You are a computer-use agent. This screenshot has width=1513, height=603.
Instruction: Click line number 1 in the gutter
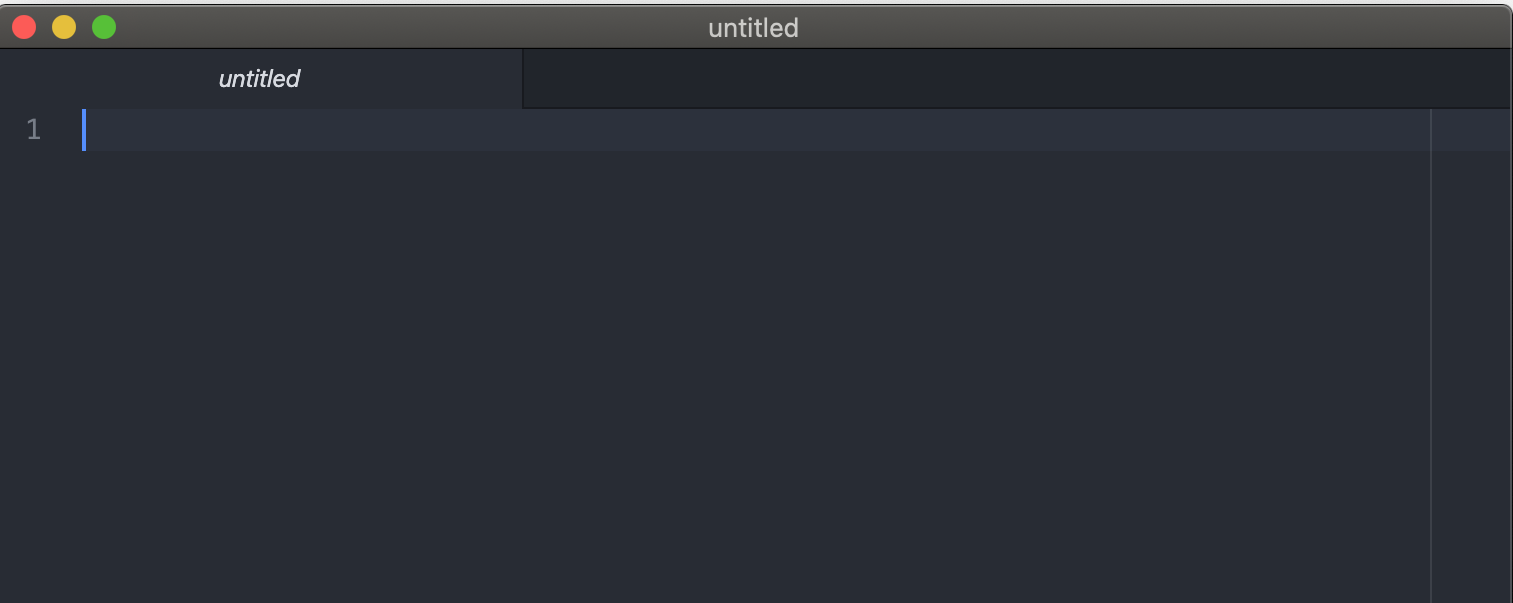(x=34, y=130)
